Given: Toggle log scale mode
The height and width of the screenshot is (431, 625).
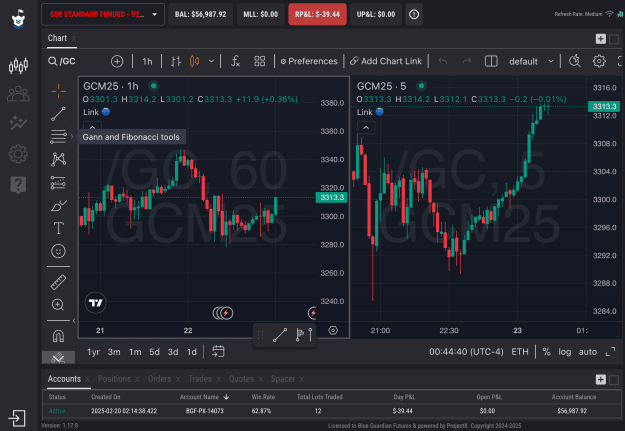Looking at the screenshot, I should pos(564,352).
